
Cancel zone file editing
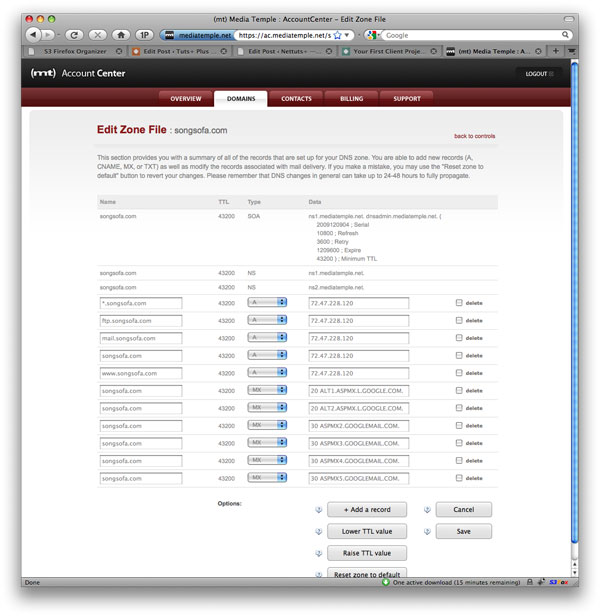[x=464, y=510]
